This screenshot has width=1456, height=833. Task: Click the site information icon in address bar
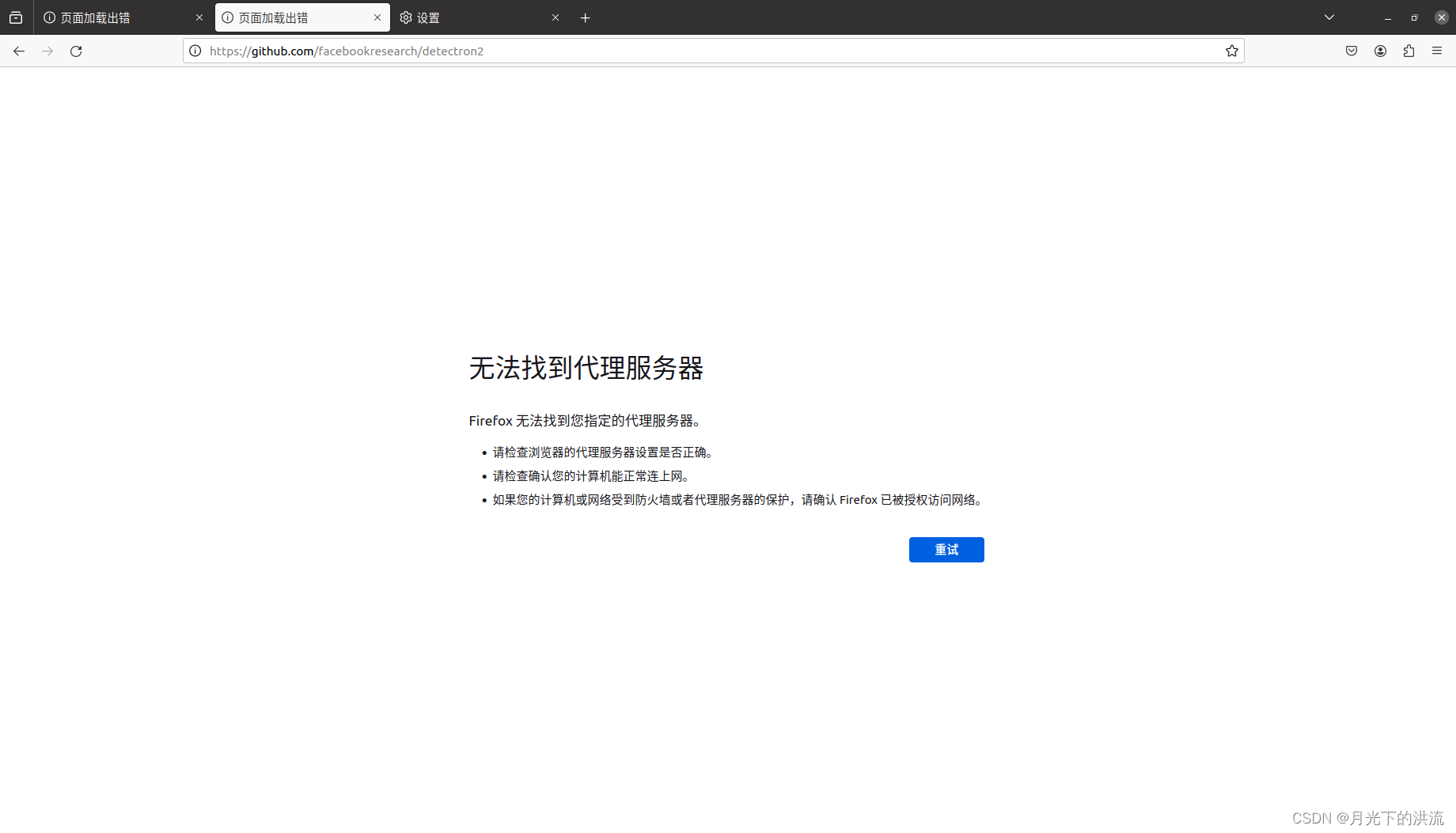click(195, 51)
